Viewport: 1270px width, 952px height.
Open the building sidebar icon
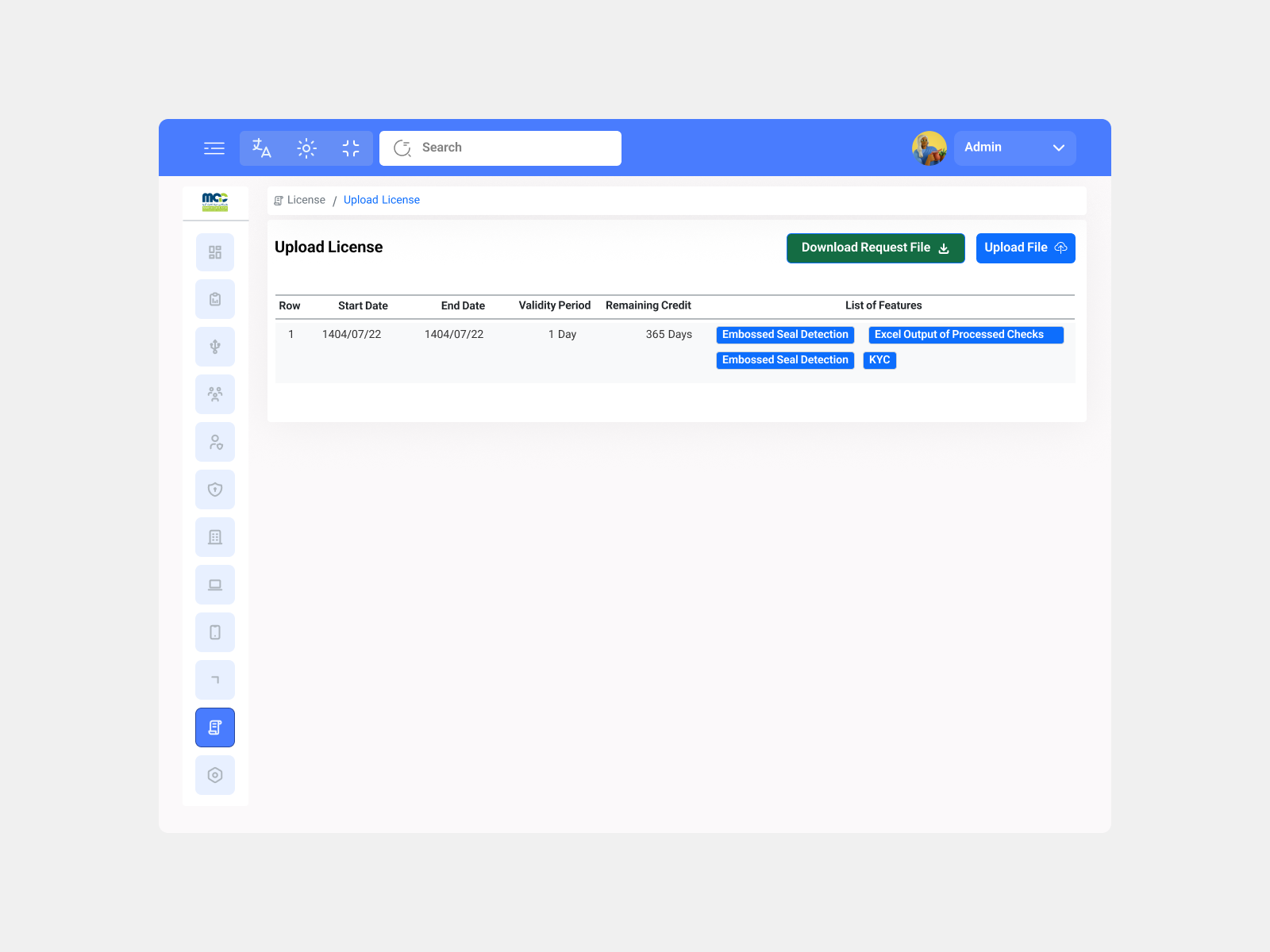[x=215, y=537]
